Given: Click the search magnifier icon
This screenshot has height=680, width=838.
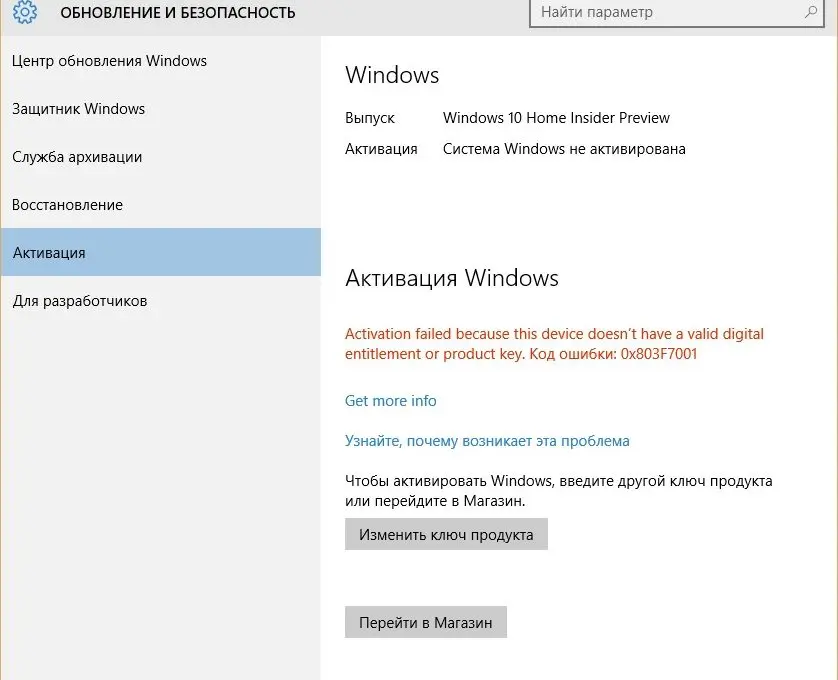Looking at the screenshot, I should 811,11.
